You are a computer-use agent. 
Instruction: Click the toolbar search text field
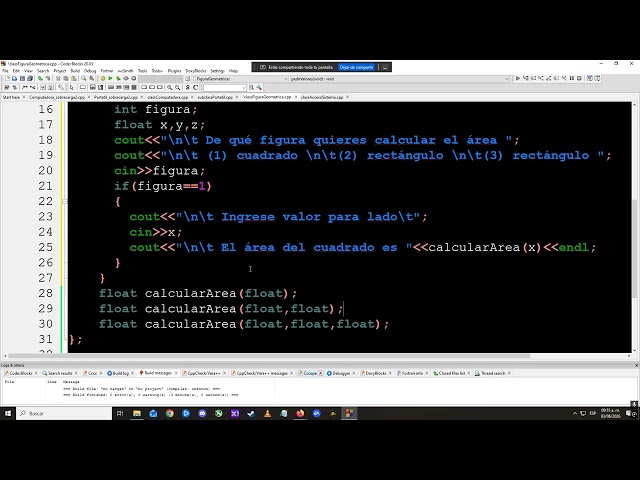(x=223, y=88)
